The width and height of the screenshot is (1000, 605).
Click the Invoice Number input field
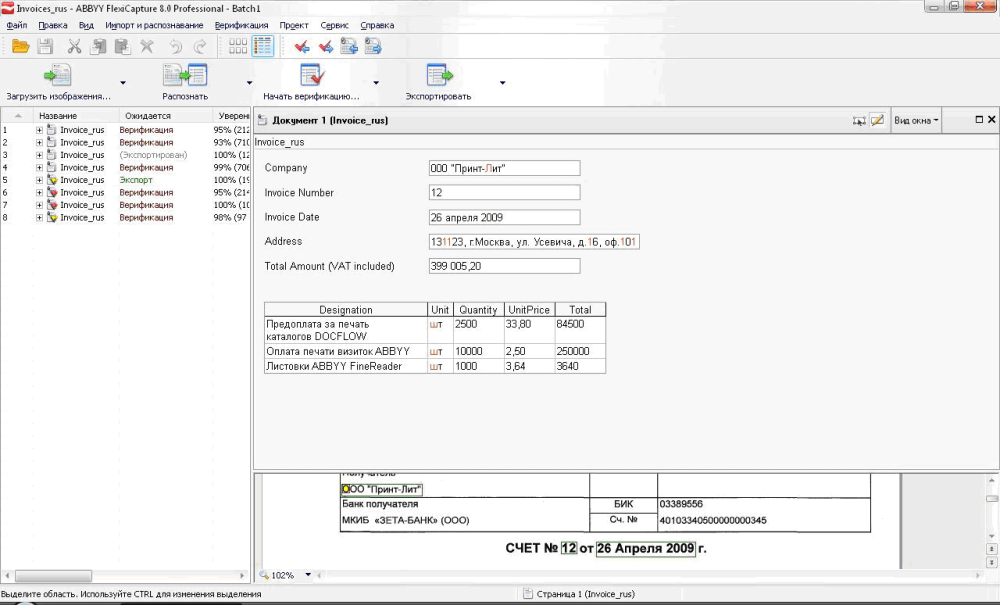tap(504, 193)
